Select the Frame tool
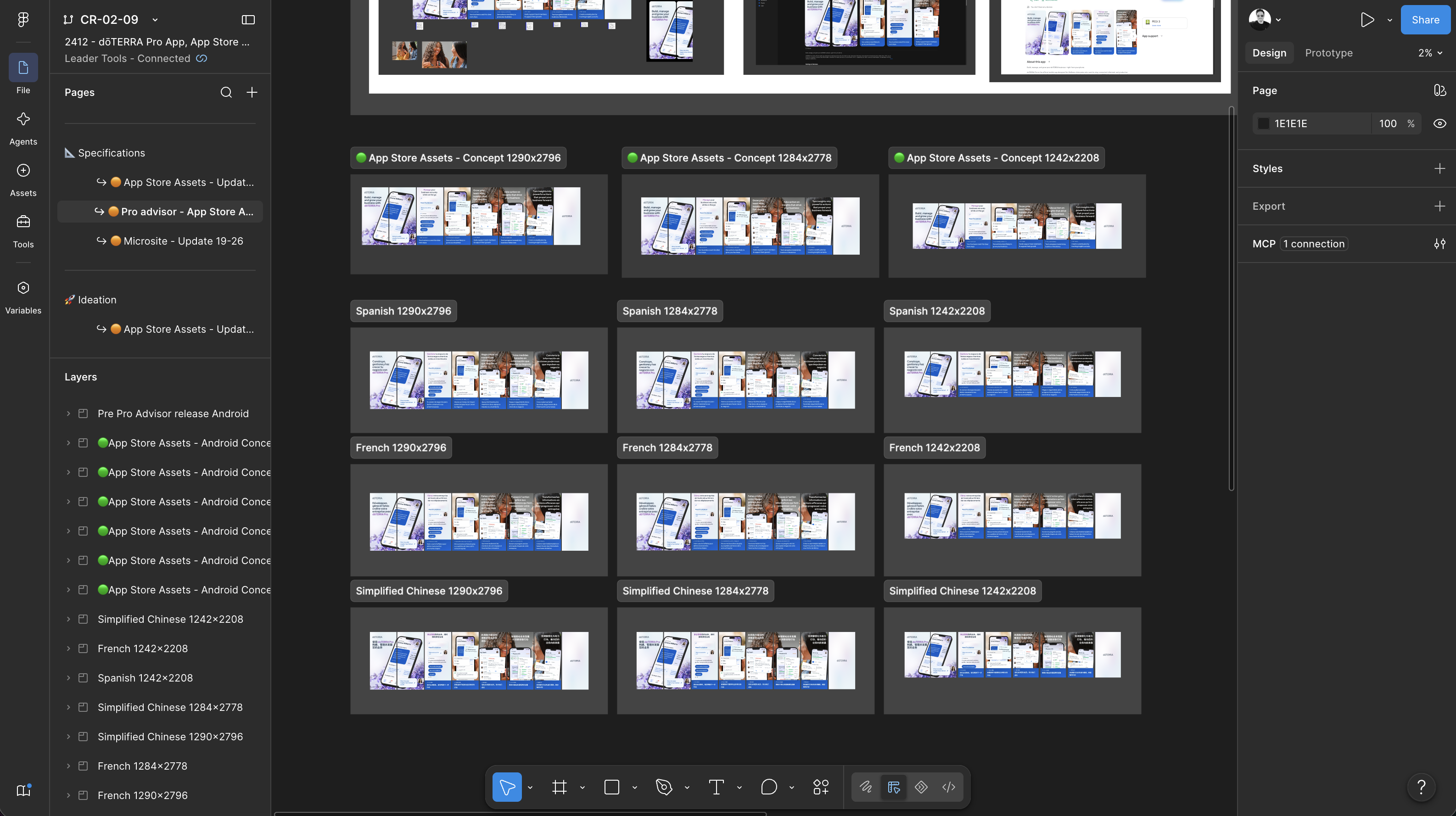 click(x=559, y=787)
